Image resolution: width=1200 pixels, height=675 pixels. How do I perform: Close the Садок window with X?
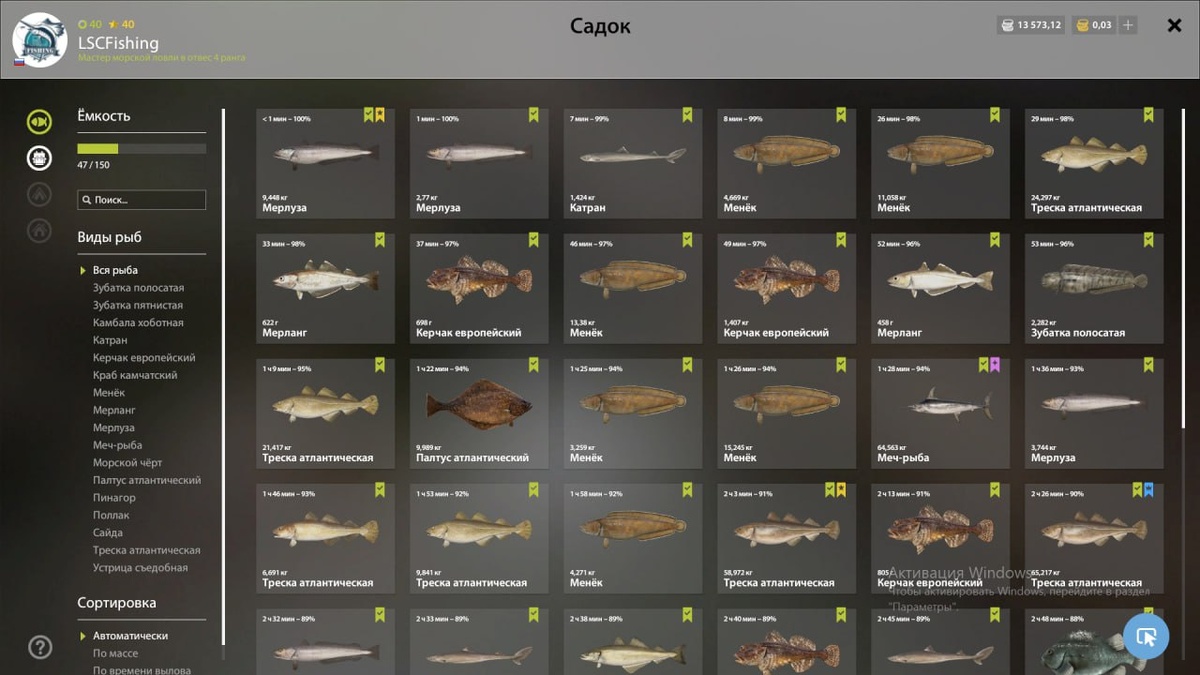(1175, 25)
